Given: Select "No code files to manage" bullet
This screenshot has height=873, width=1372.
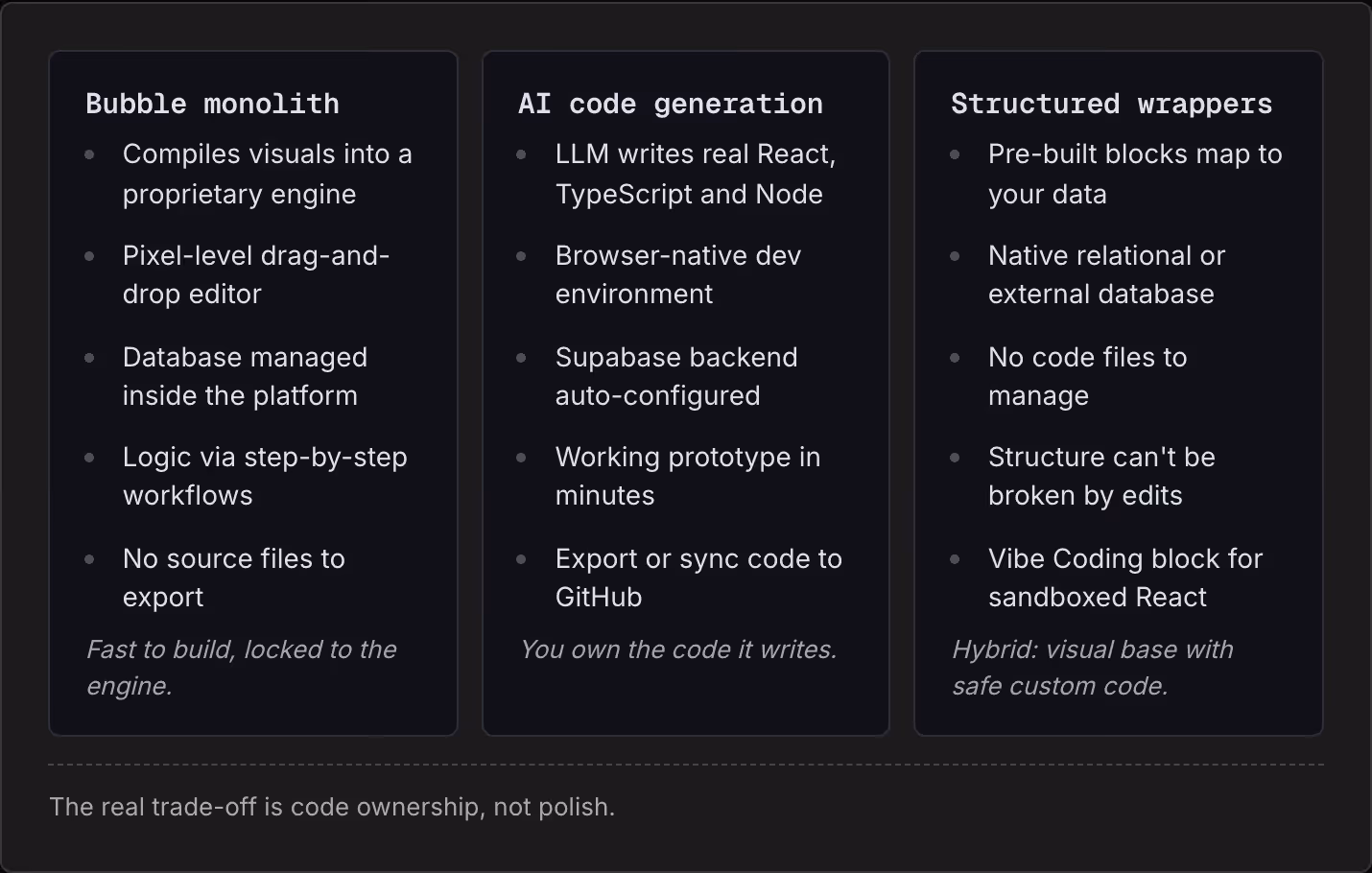Looking at the screenshot, I should click(1088, 376).
